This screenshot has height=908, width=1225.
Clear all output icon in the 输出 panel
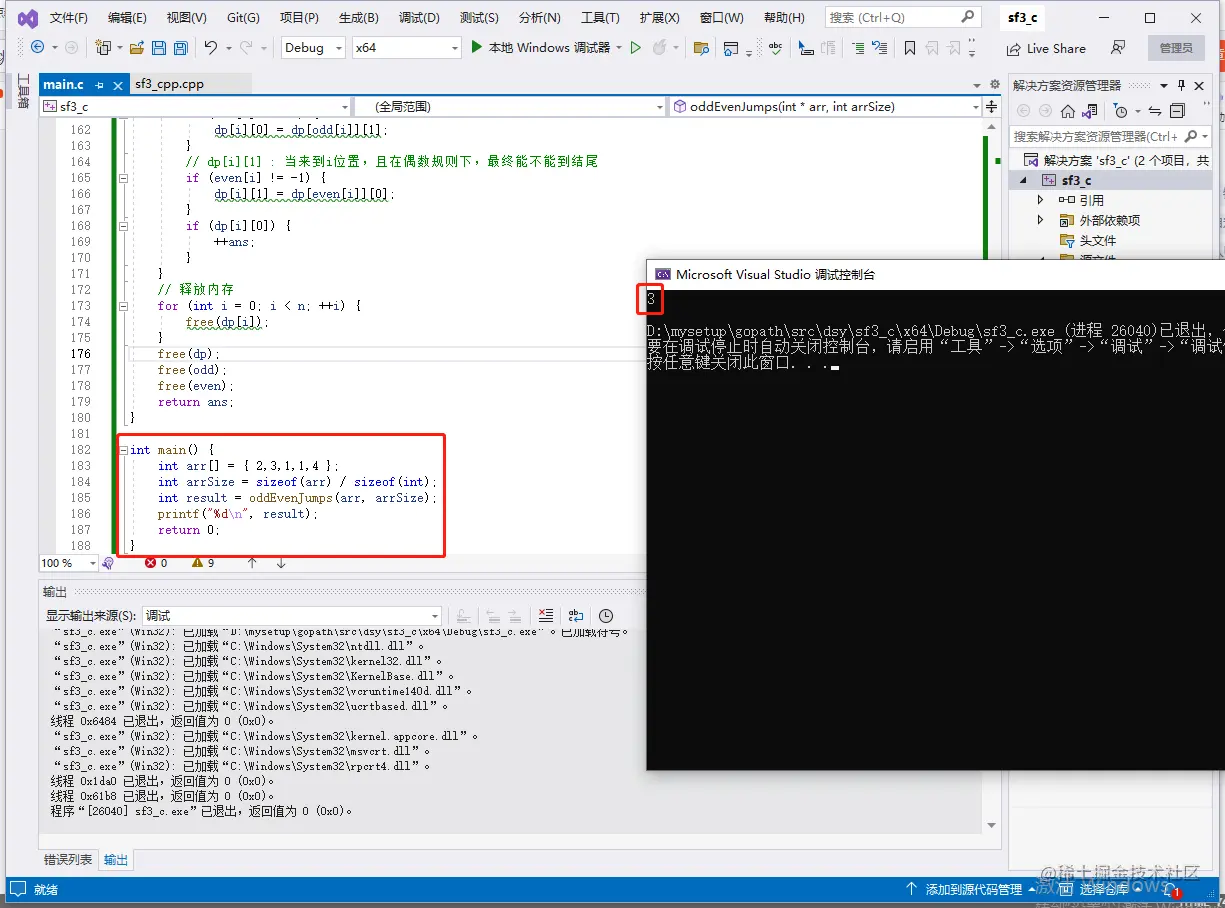[x=546, y=616]
